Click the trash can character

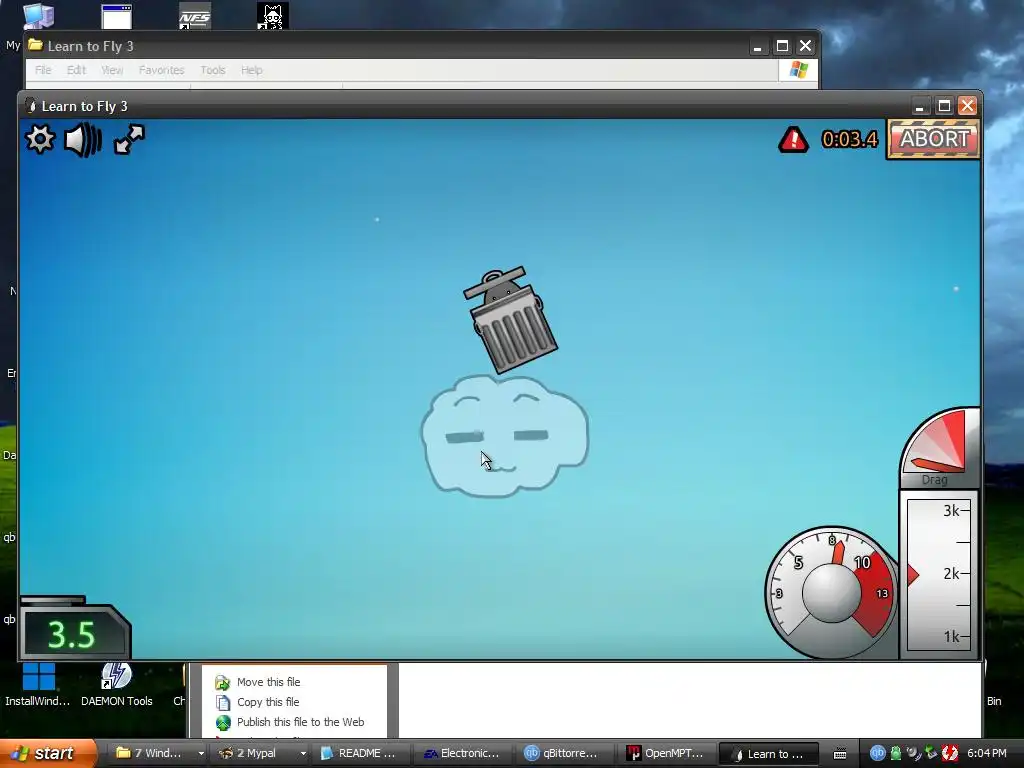coord(510,319)
